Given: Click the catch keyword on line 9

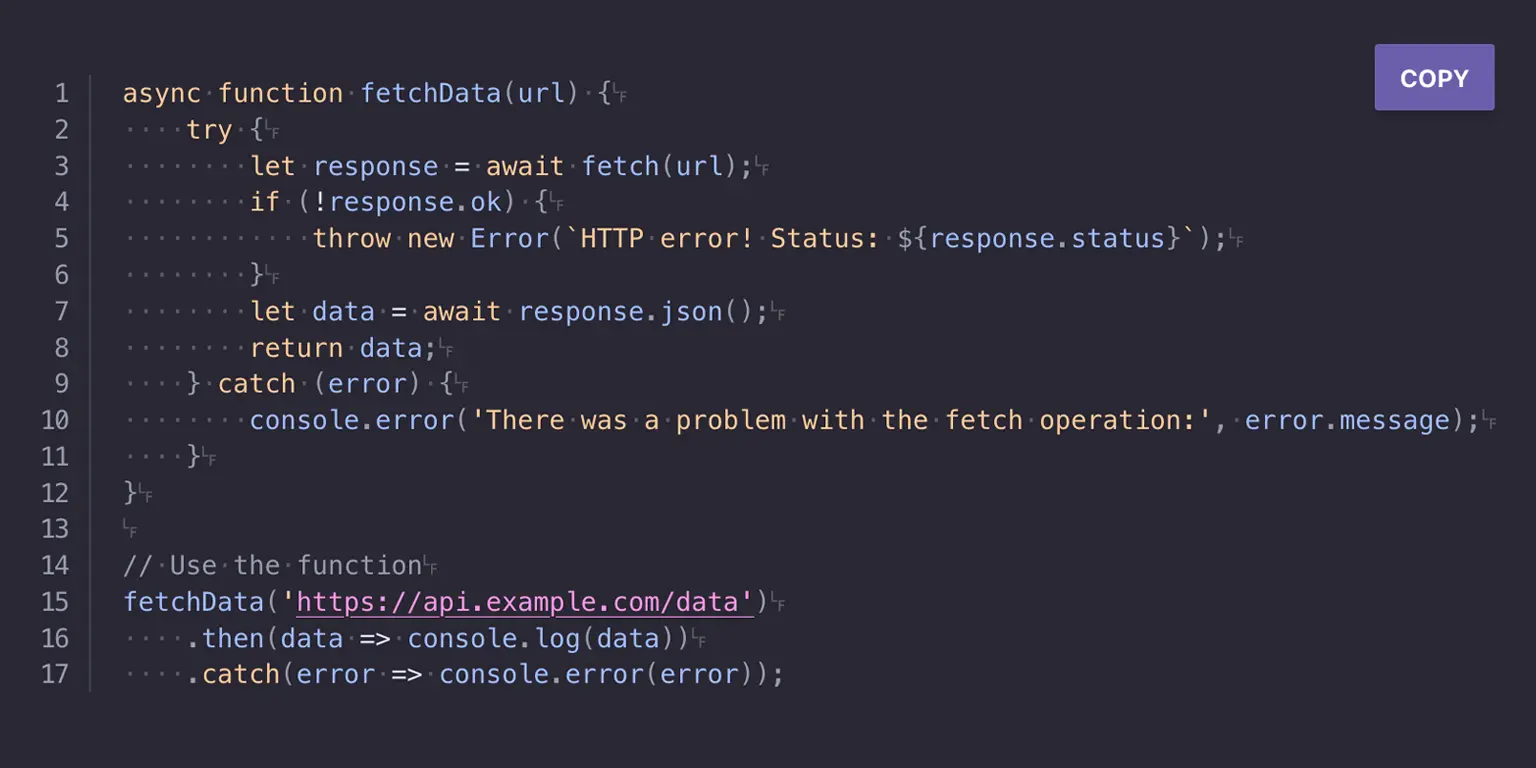Looking at the screenshot, I should (256, 383).
